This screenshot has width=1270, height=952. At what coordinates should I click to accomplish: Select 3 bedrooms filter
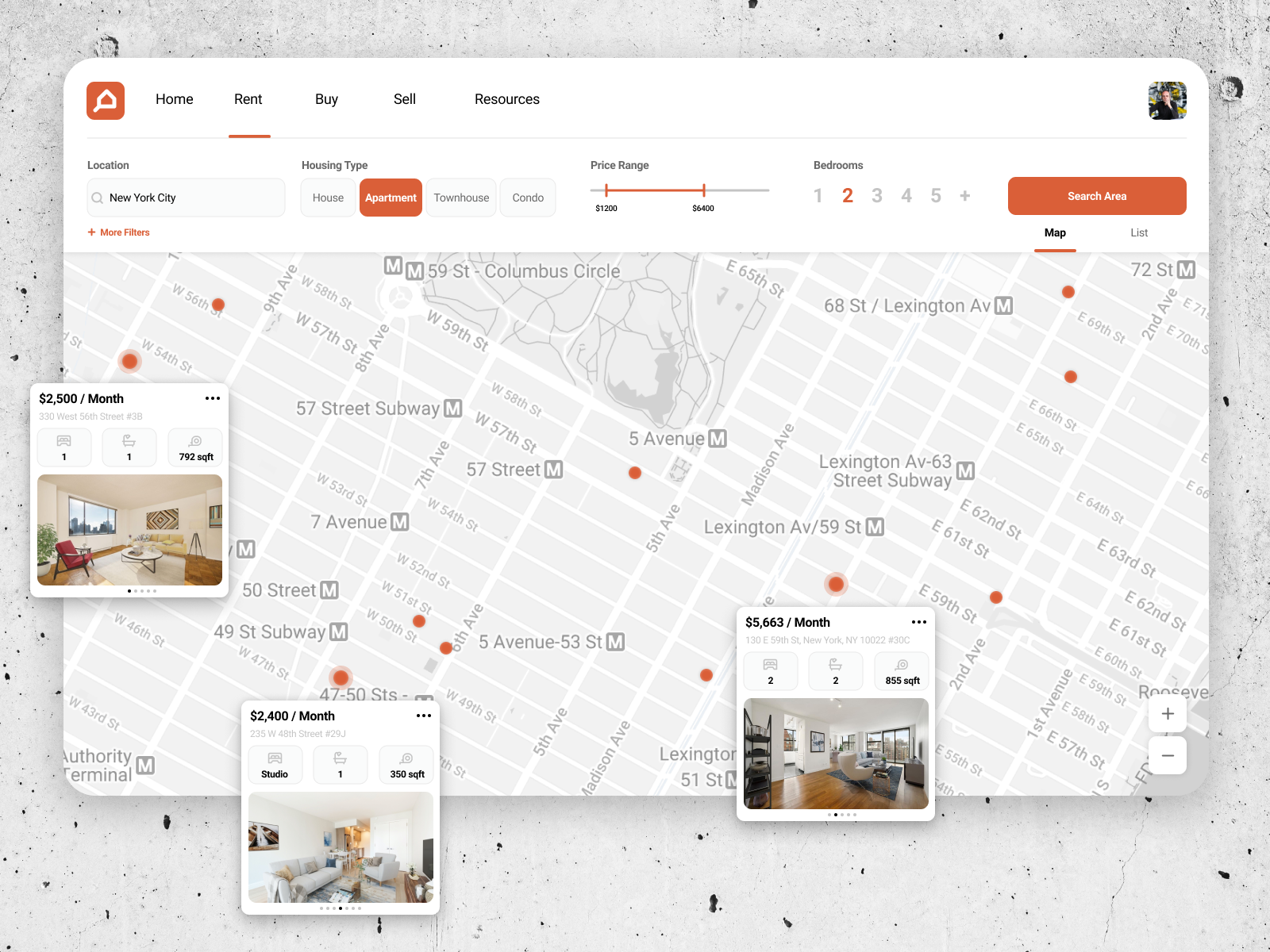tap(877, 195)
